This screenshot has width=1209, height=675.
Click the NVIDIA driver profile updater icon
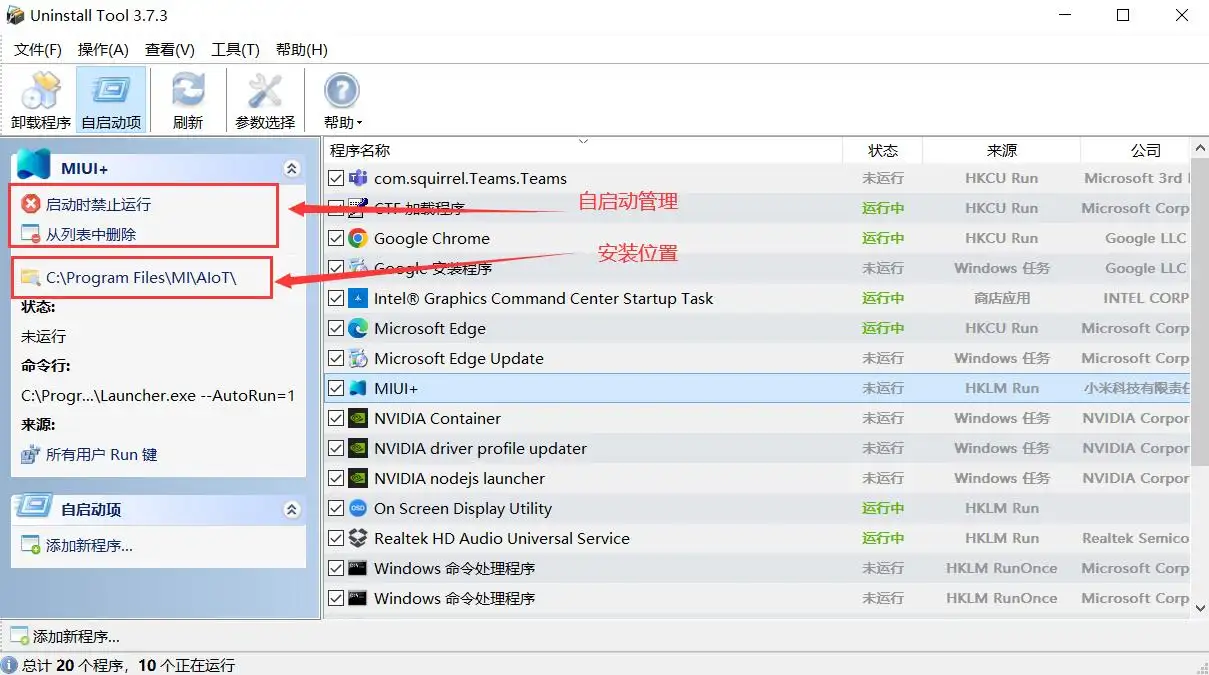pyautogui.click(x=358, y=448)
